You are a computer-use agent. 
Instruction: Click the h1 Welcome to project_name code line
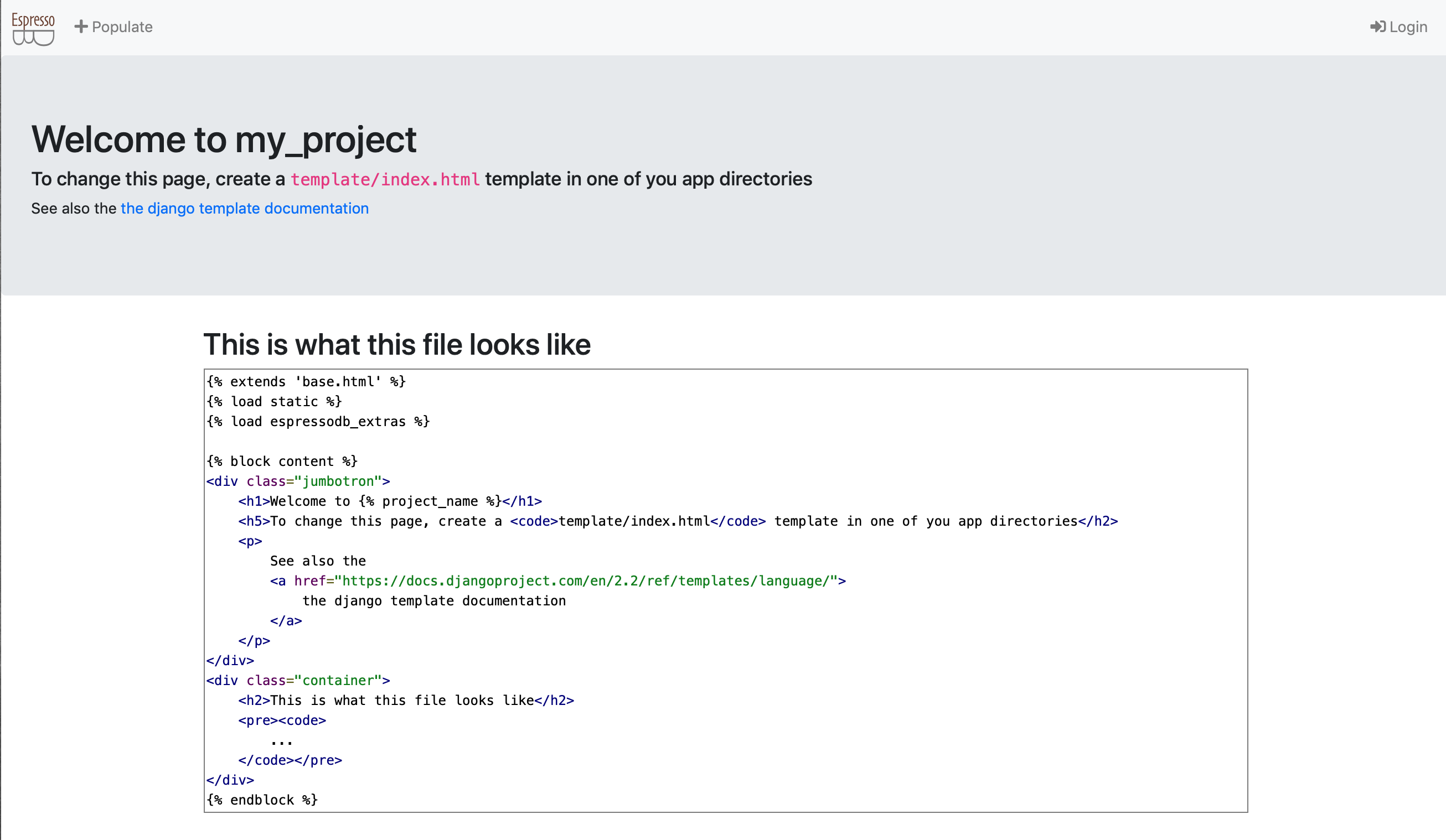point(390,502)
